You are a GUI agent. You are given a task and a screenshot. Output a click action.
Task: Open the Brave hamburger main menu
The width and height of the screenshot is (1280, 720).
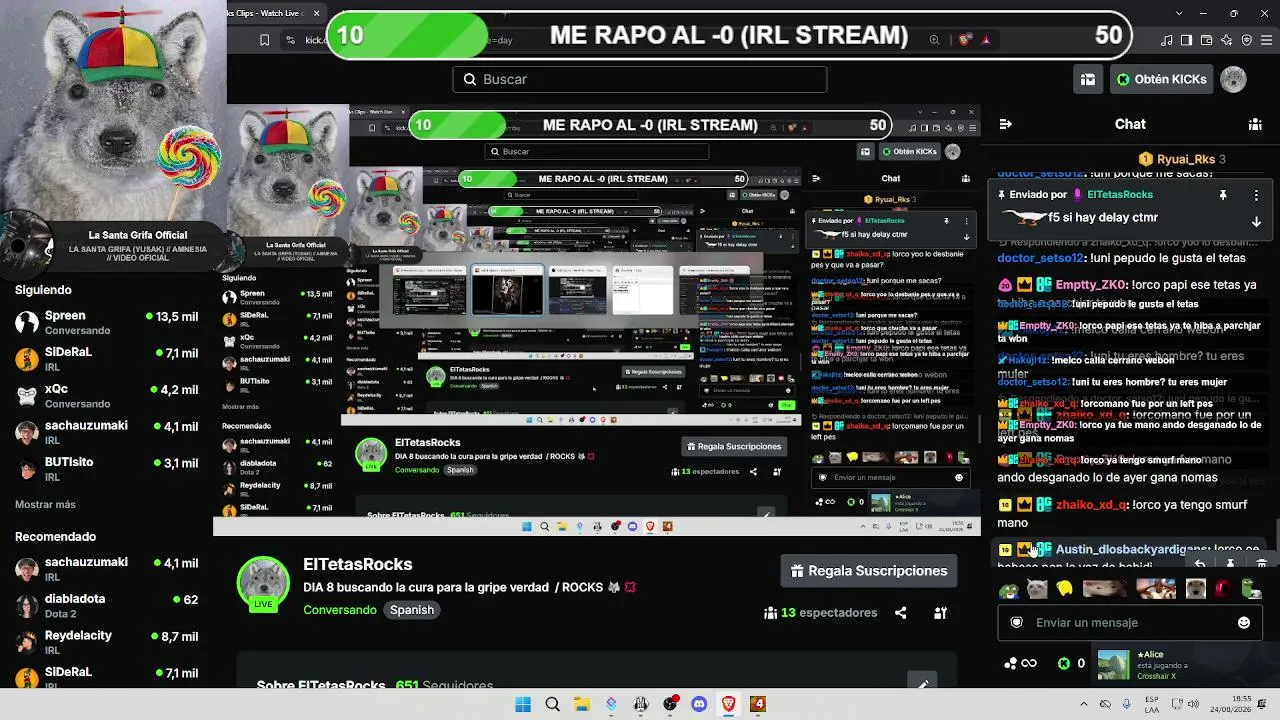(x=1267, y=40)
